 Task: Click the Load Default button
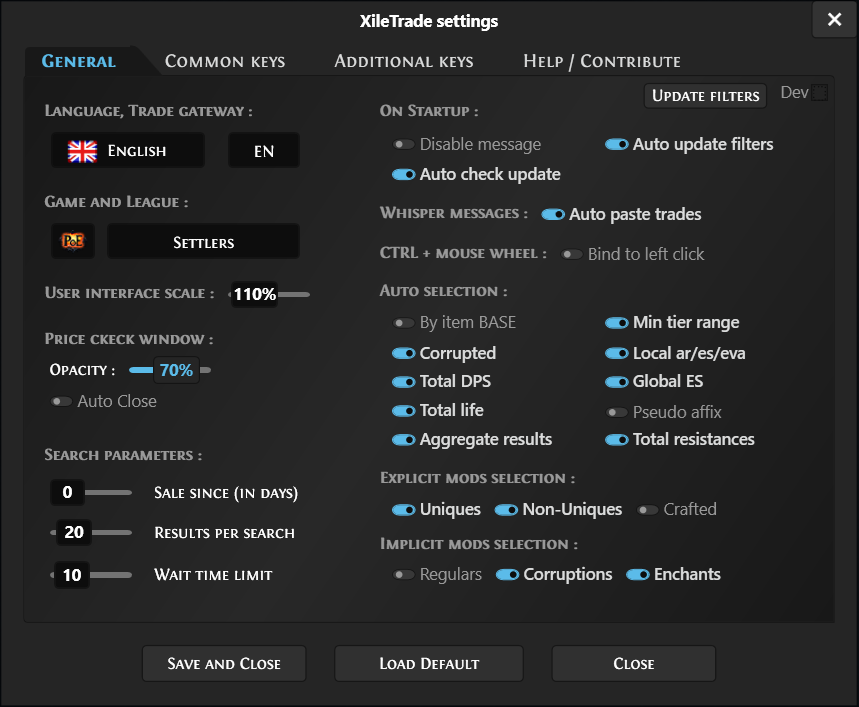[429, 663]
